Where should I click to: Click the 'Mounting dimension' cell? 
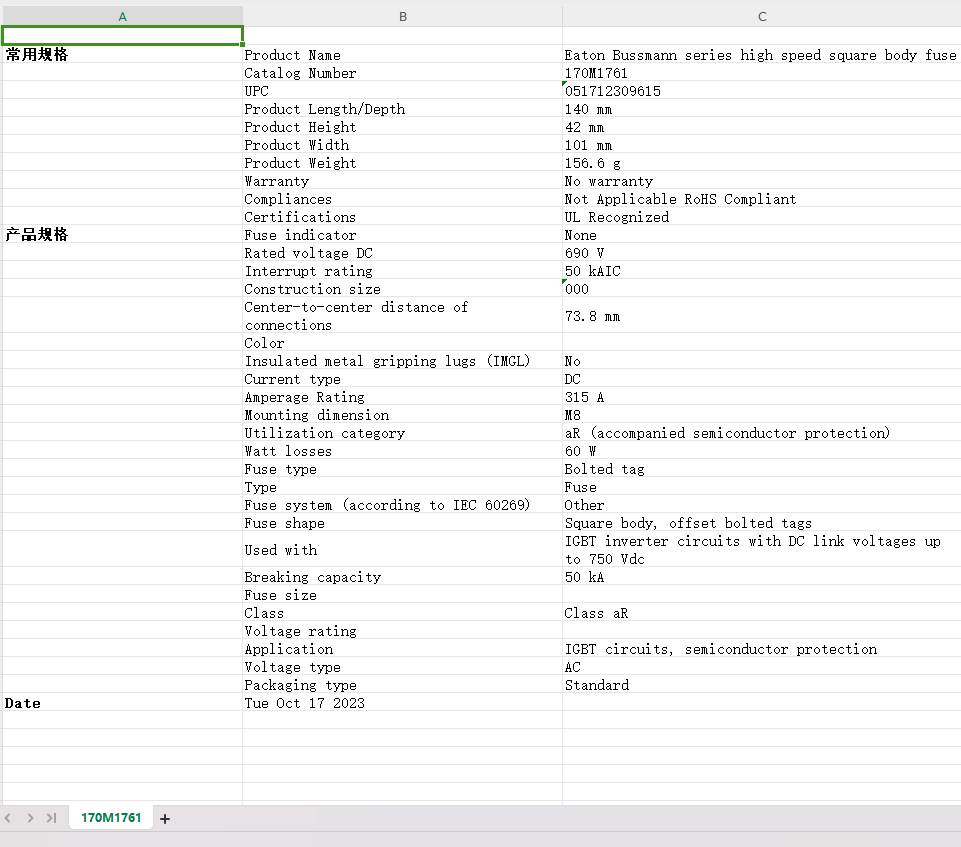pyautogui.click(x=403, y=415)
